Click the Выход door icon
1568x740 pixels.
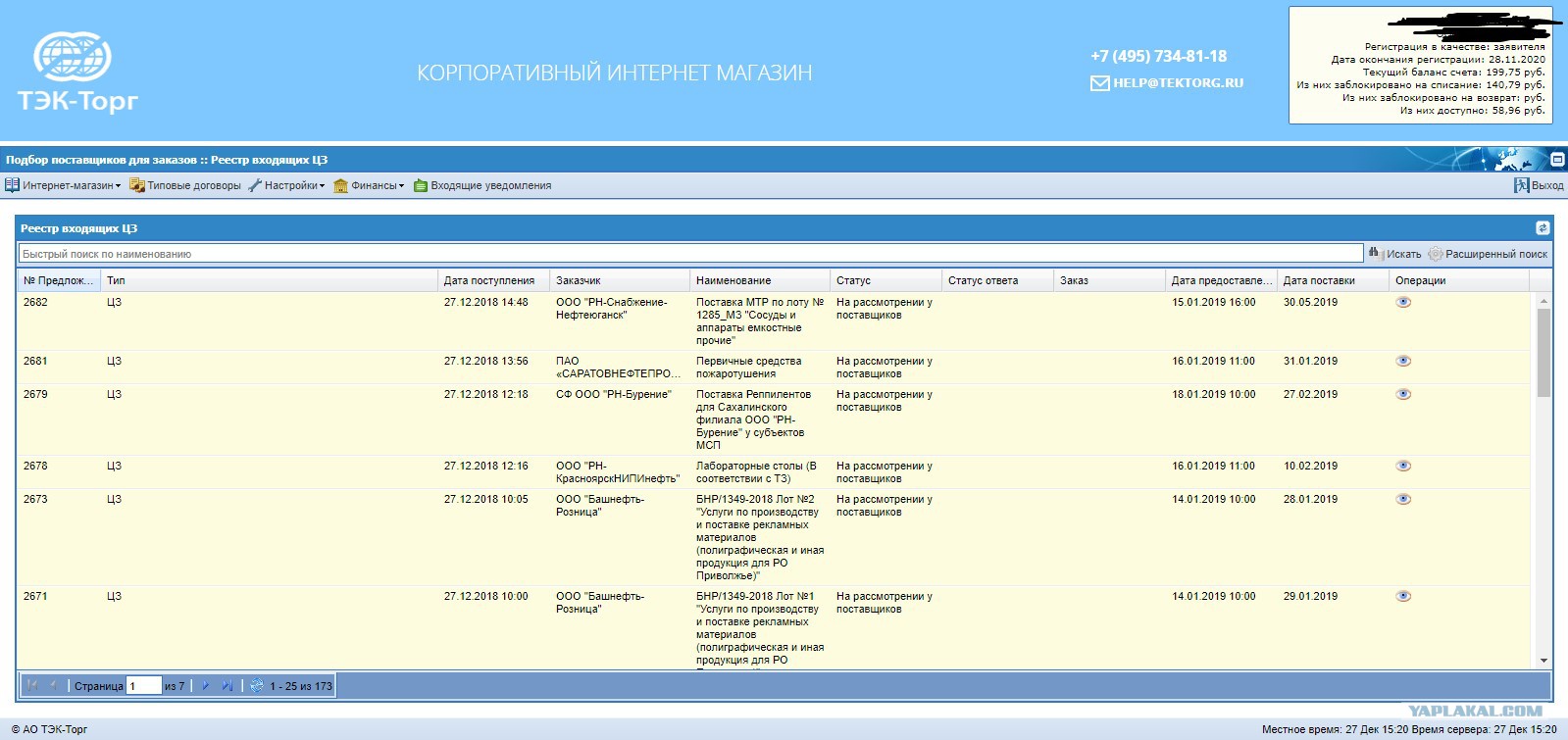point(1521,185)
